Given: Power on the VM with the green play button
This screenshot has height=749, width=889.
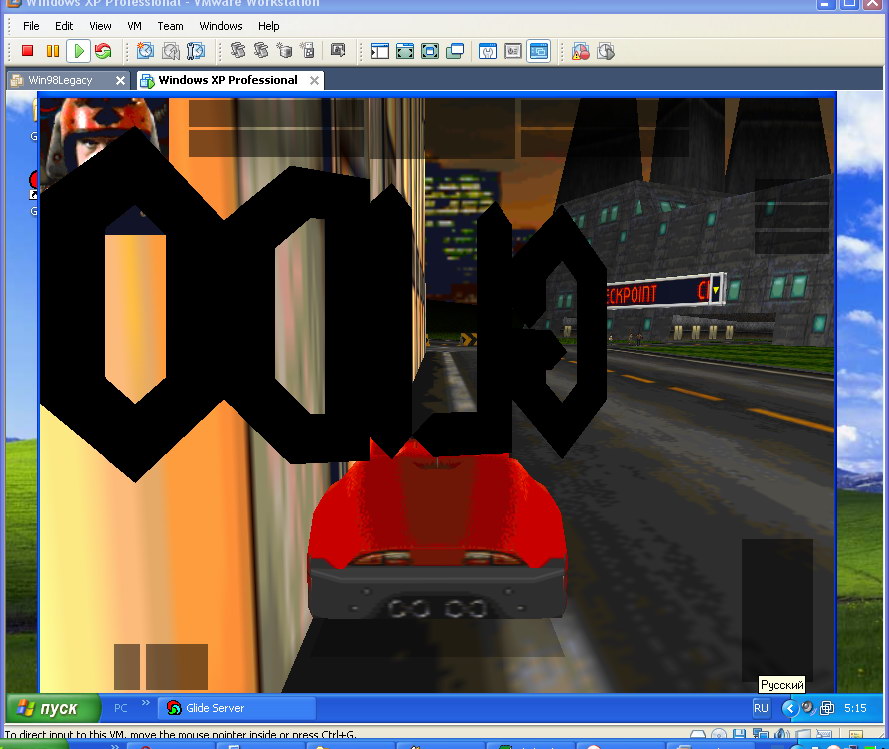Looking at the screenshot, I should pos(79,51).
